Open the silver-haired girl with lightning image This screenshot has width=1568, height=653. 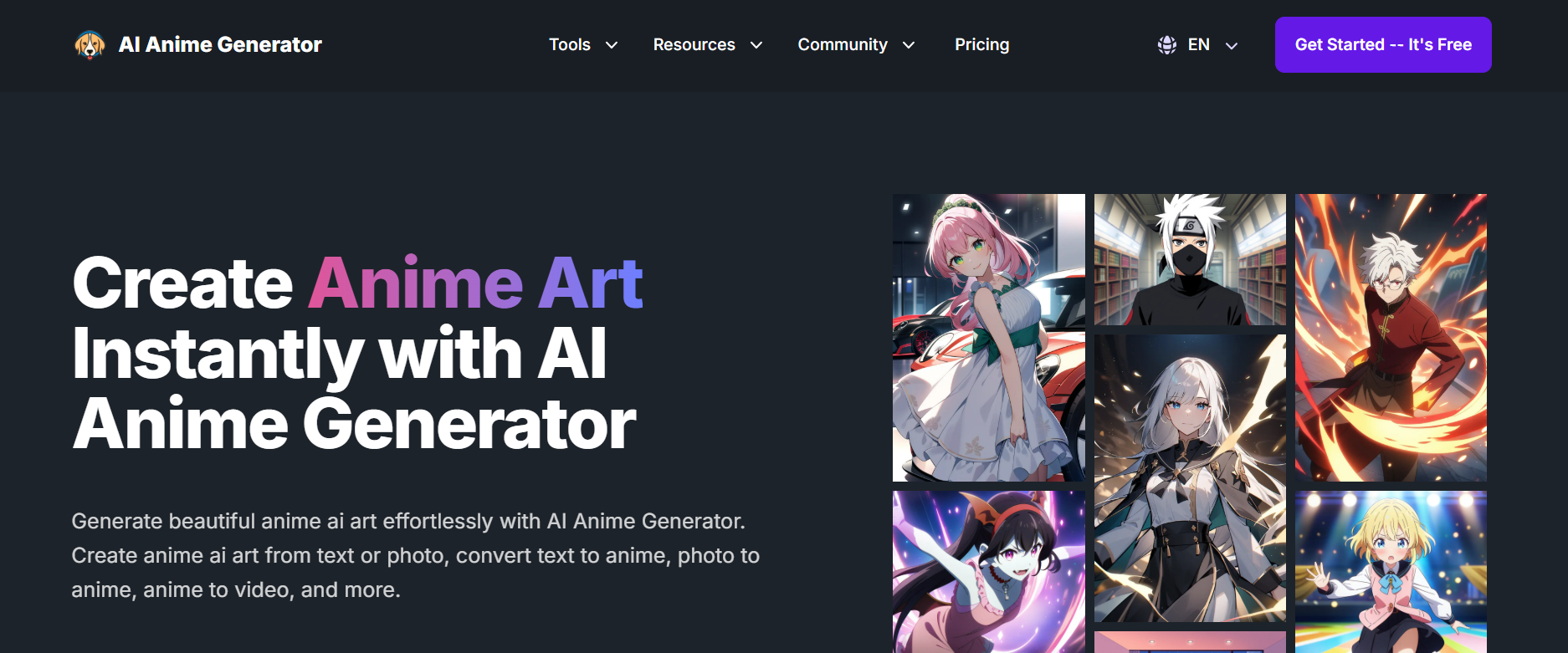1190,478
